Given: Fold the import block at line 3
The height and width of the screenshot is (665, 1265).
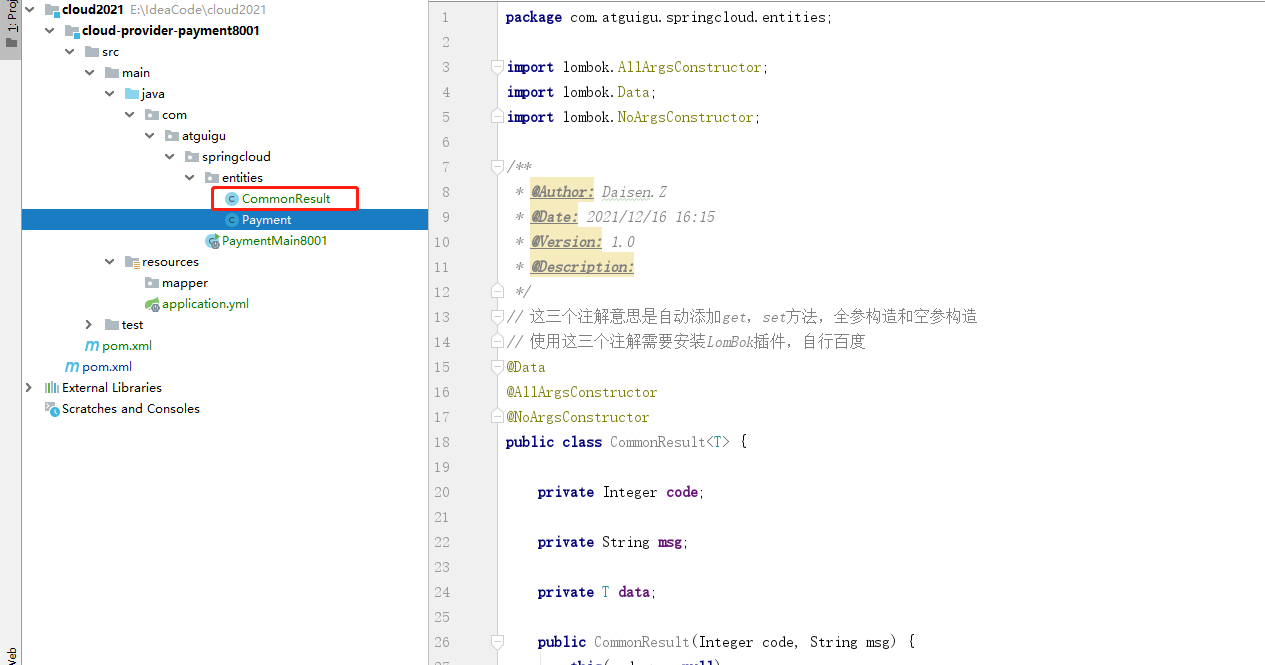Looking at the screenshot, I should click(497, 67).
